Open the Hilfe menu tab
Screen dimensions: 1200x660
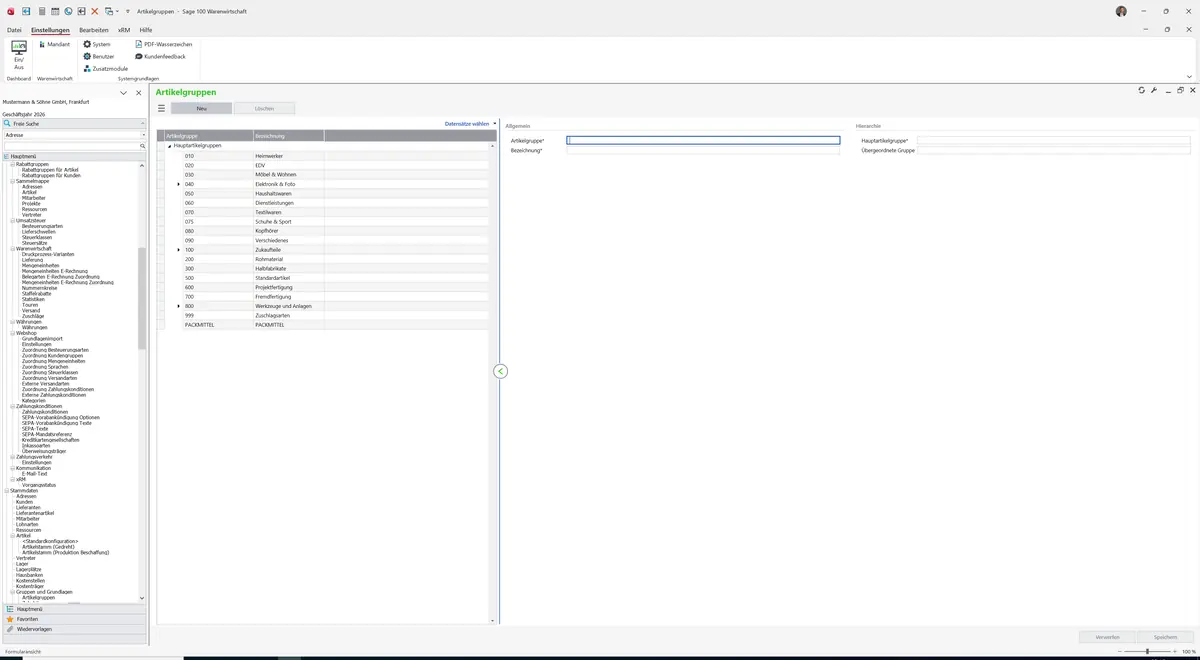click(146, 30)
